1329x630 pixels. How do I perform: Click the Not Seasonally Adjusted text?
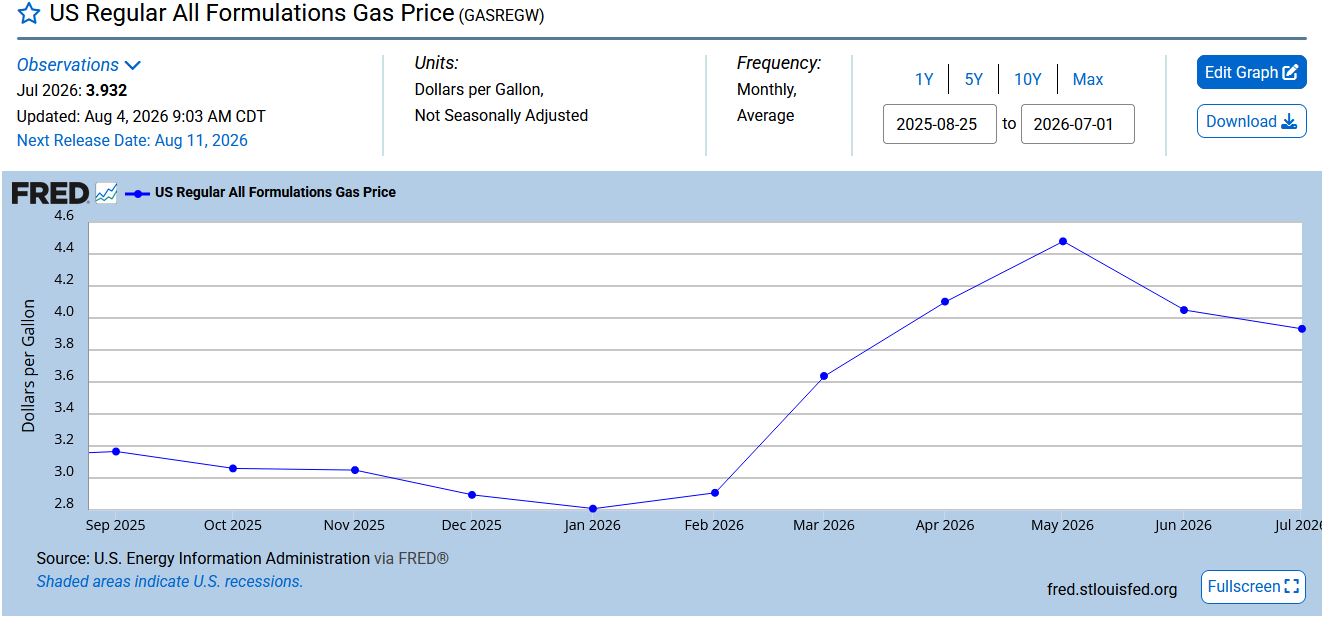point(501,116)
